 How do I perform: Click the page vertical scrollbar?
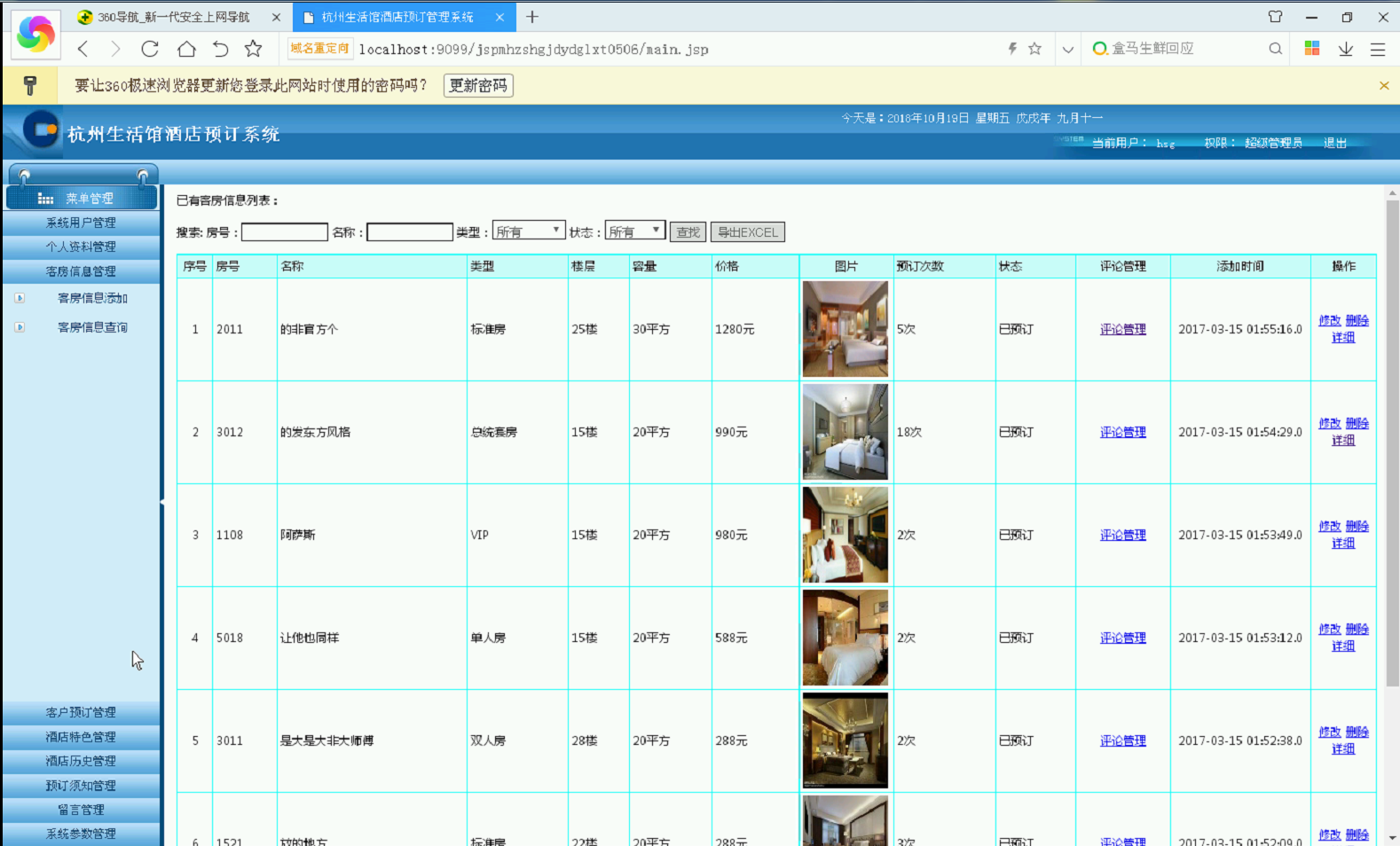(1392, 443)
